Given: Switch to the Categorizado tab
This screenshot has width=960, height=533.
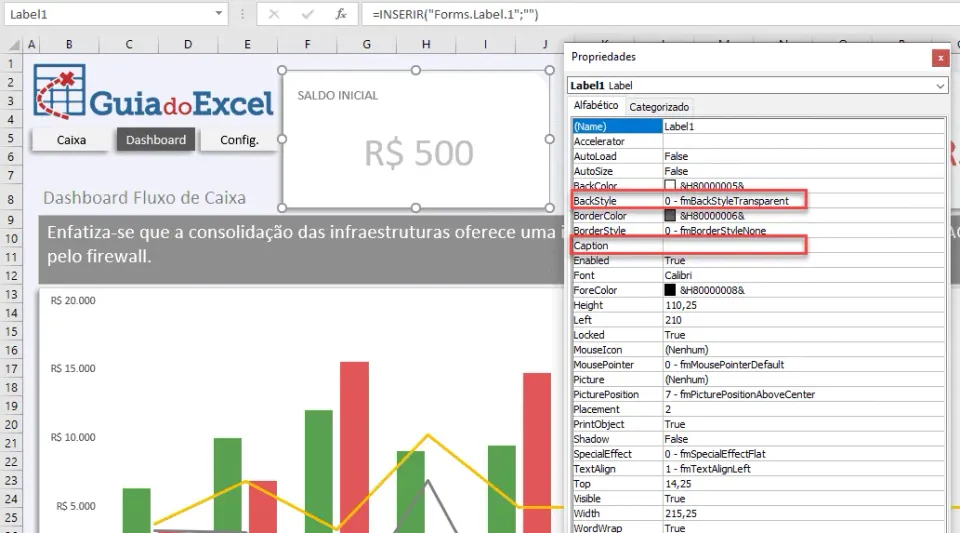Looking at the screenshot, I should (x=659, y=107).
